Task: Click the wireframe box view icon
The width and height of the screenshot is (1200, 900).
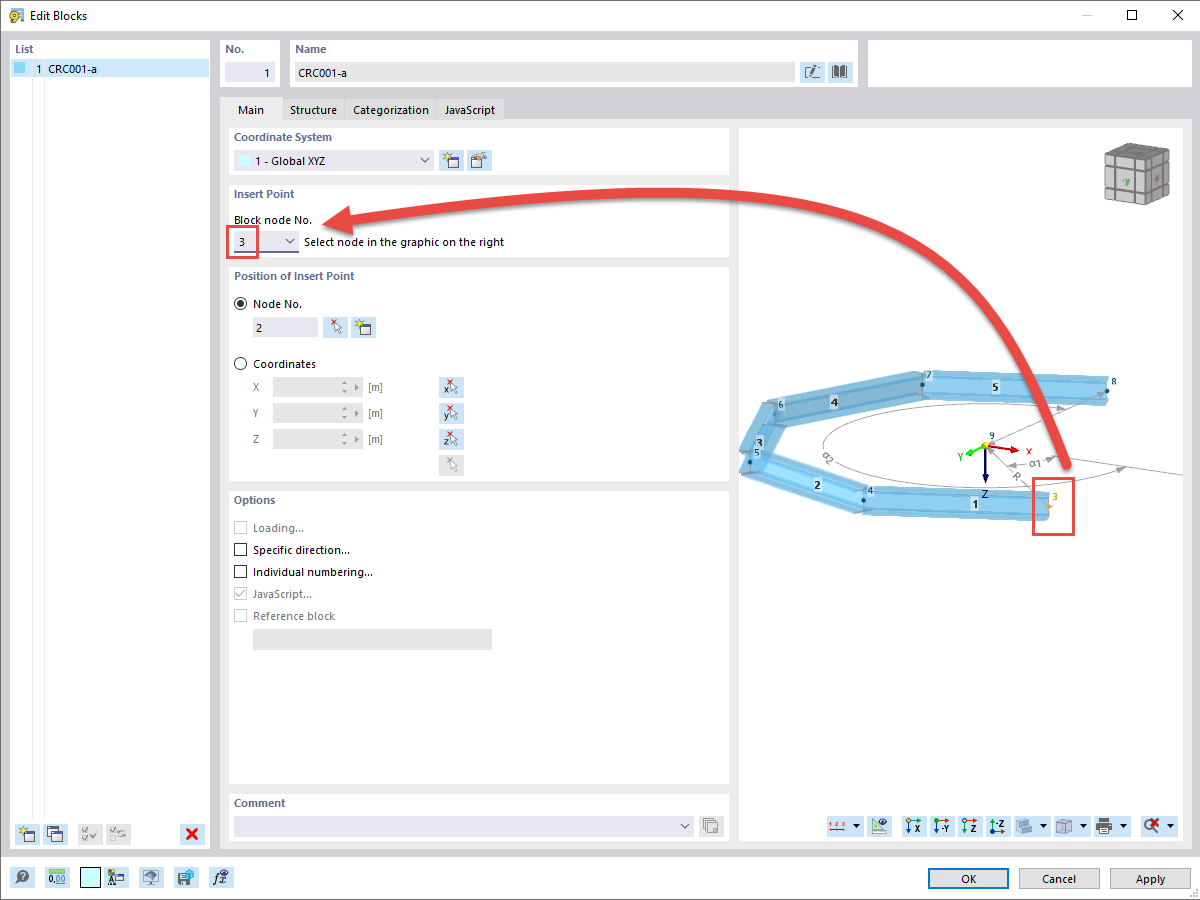Action: click(1065, 826)
